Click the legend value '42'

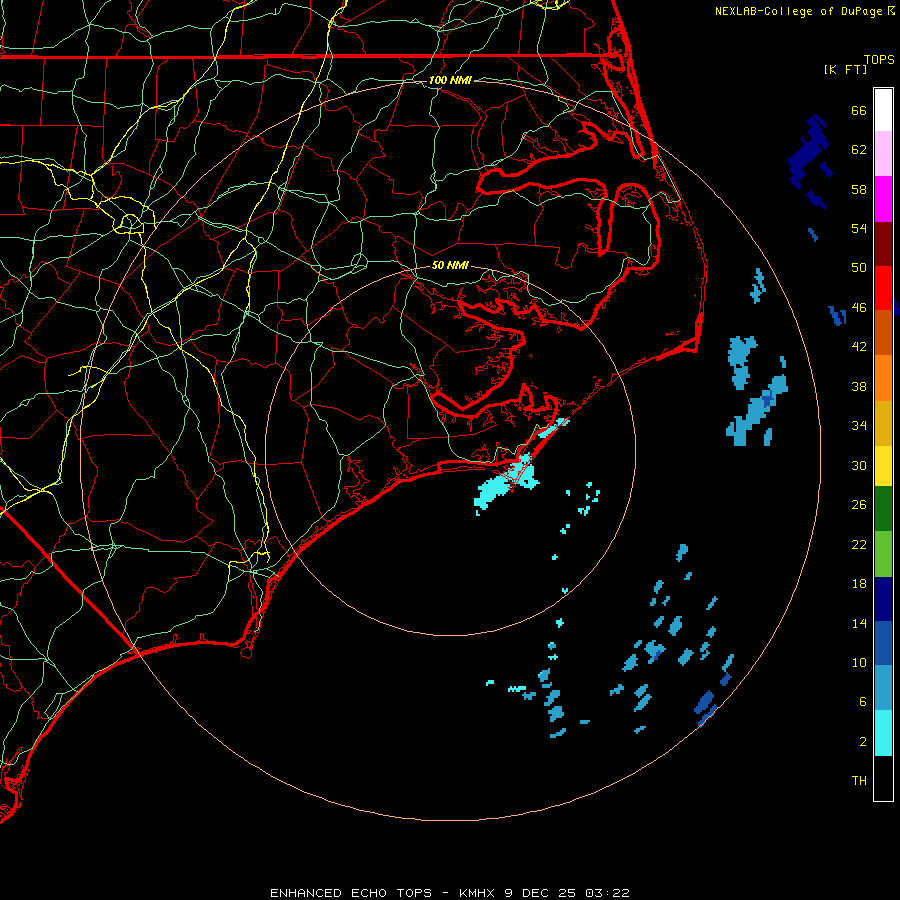click(859, 347)
